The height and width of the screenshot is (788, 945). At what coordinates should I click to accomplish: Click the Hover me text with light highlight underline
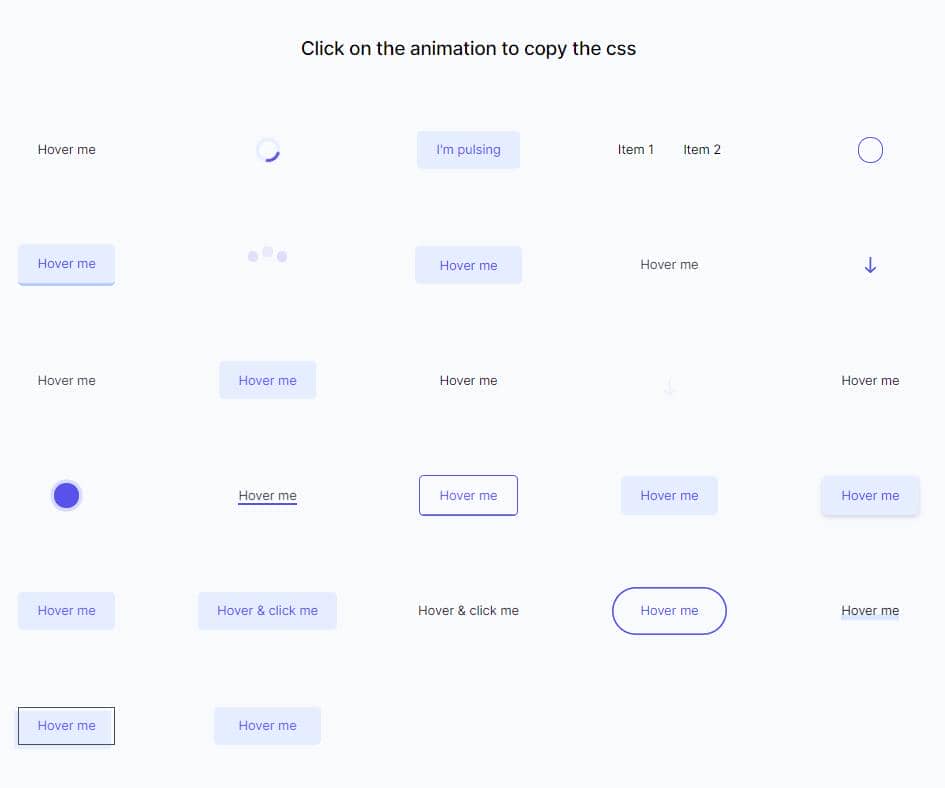tap(870, 610)
